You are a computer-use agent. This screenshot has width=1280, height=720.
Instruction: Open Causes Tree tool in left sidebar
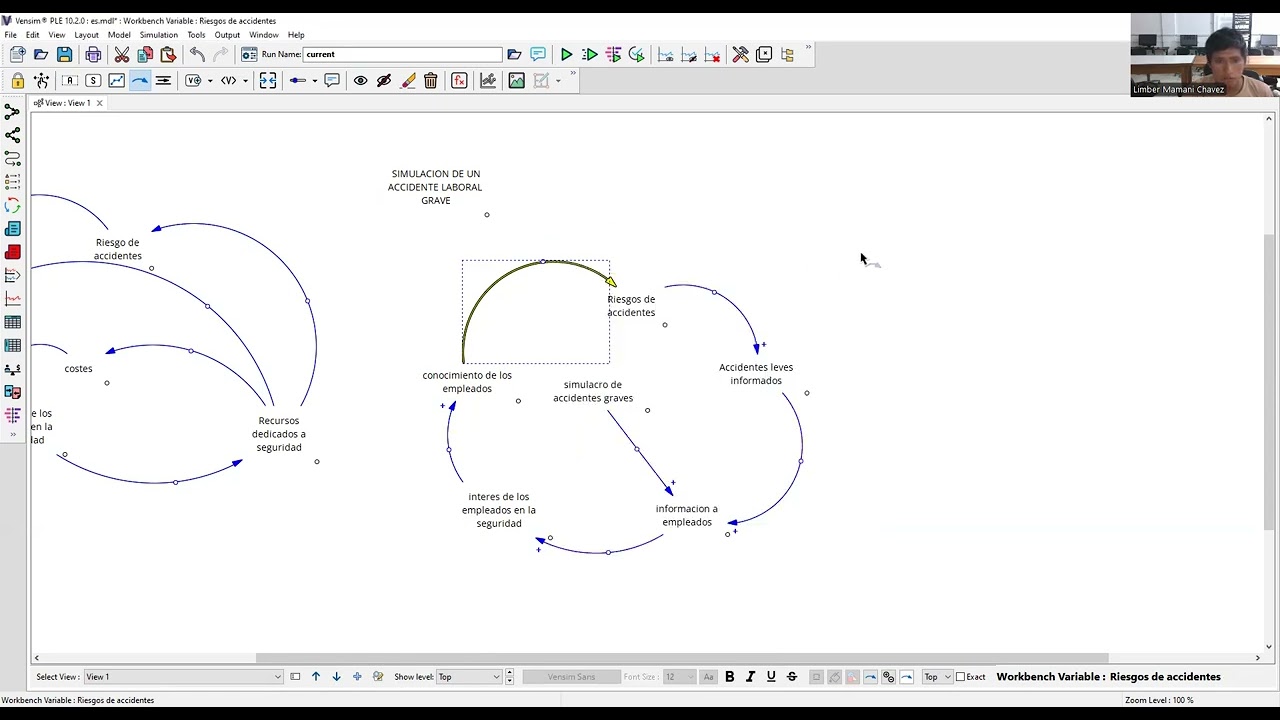tap(13, 112)
